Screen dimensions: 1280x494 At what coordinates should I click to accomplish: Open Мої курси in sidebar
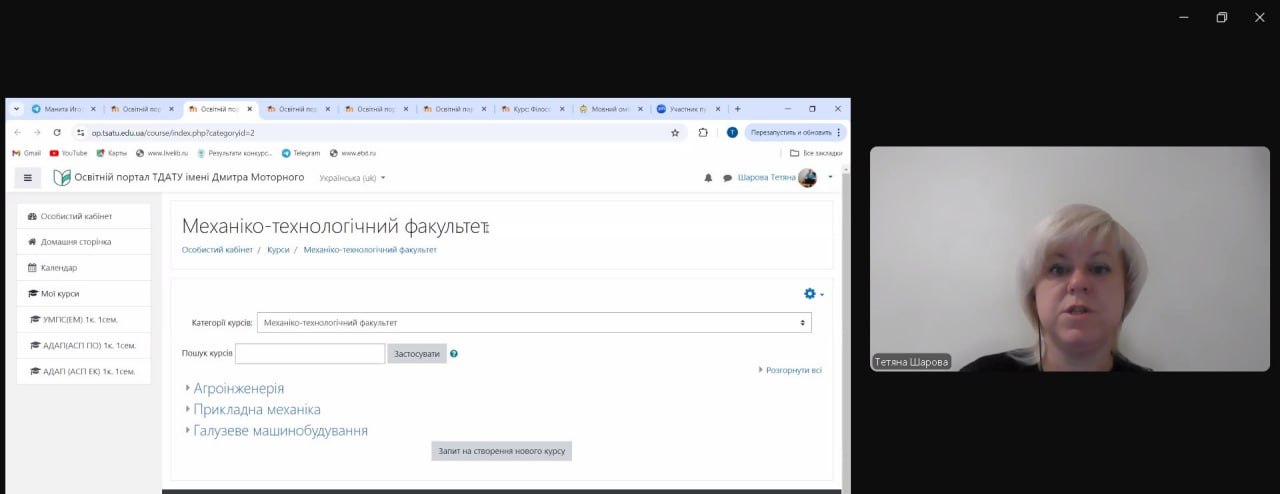[x=84, y=294]
